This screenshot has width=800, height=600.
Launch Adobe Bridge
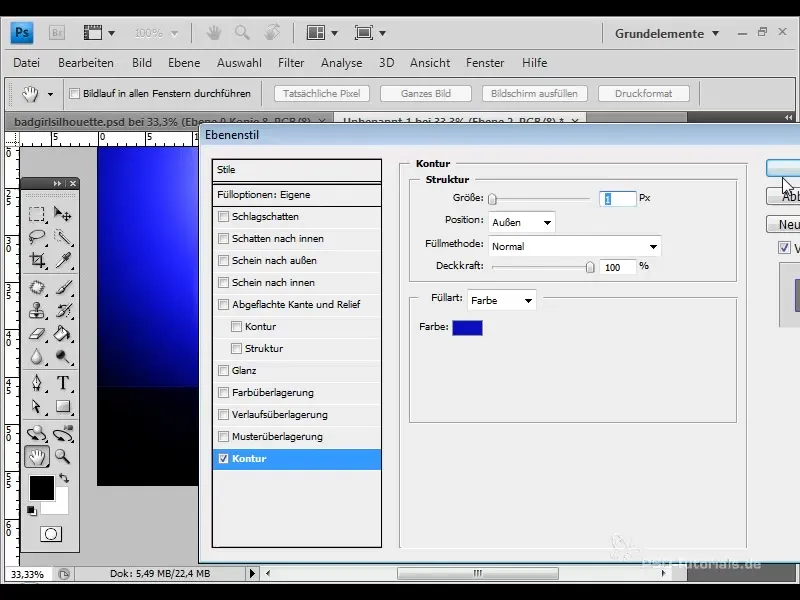57,33
